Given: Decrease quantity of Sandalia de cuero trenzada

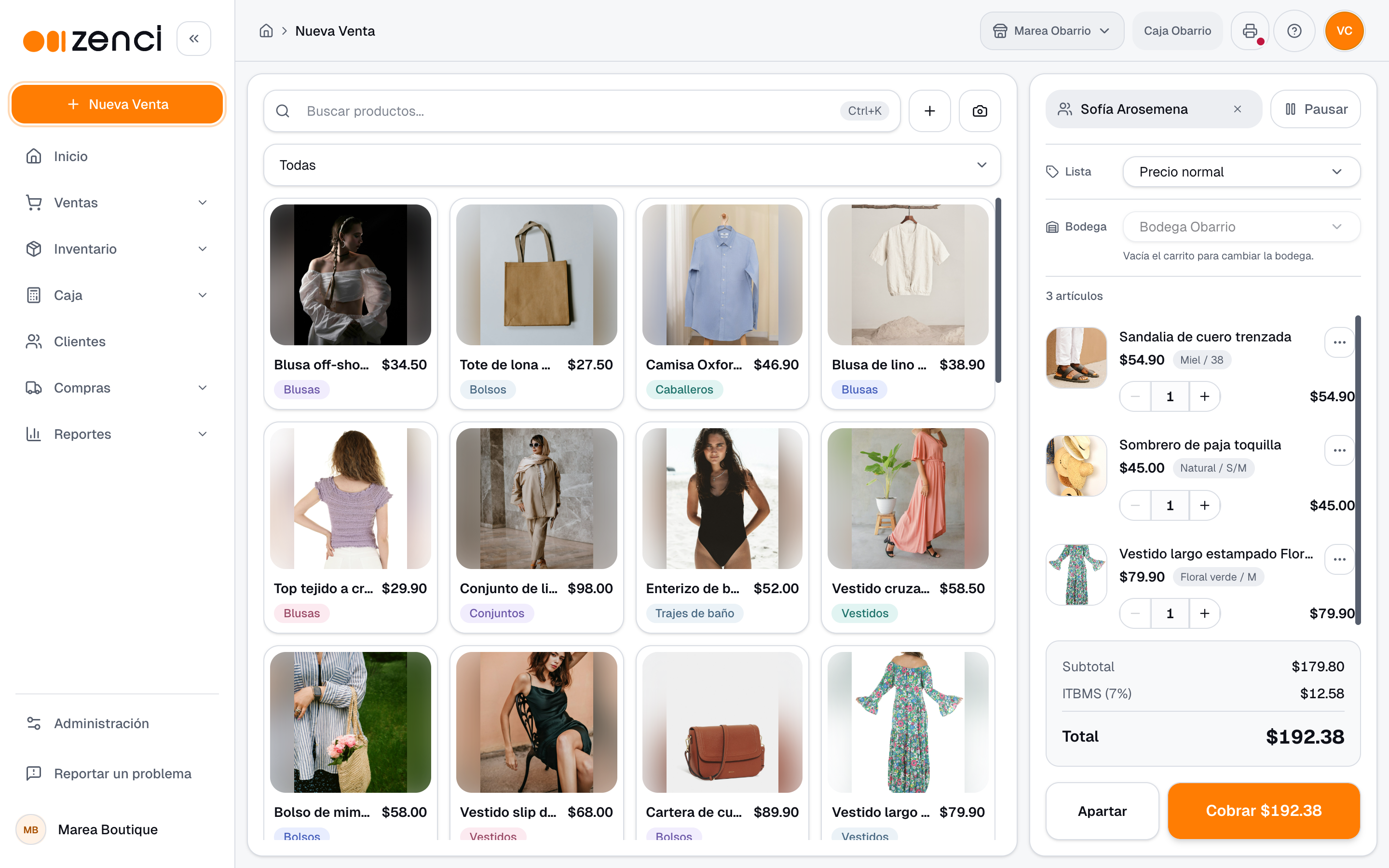Looking at the screenshot, I should [x=1135, y=397].
